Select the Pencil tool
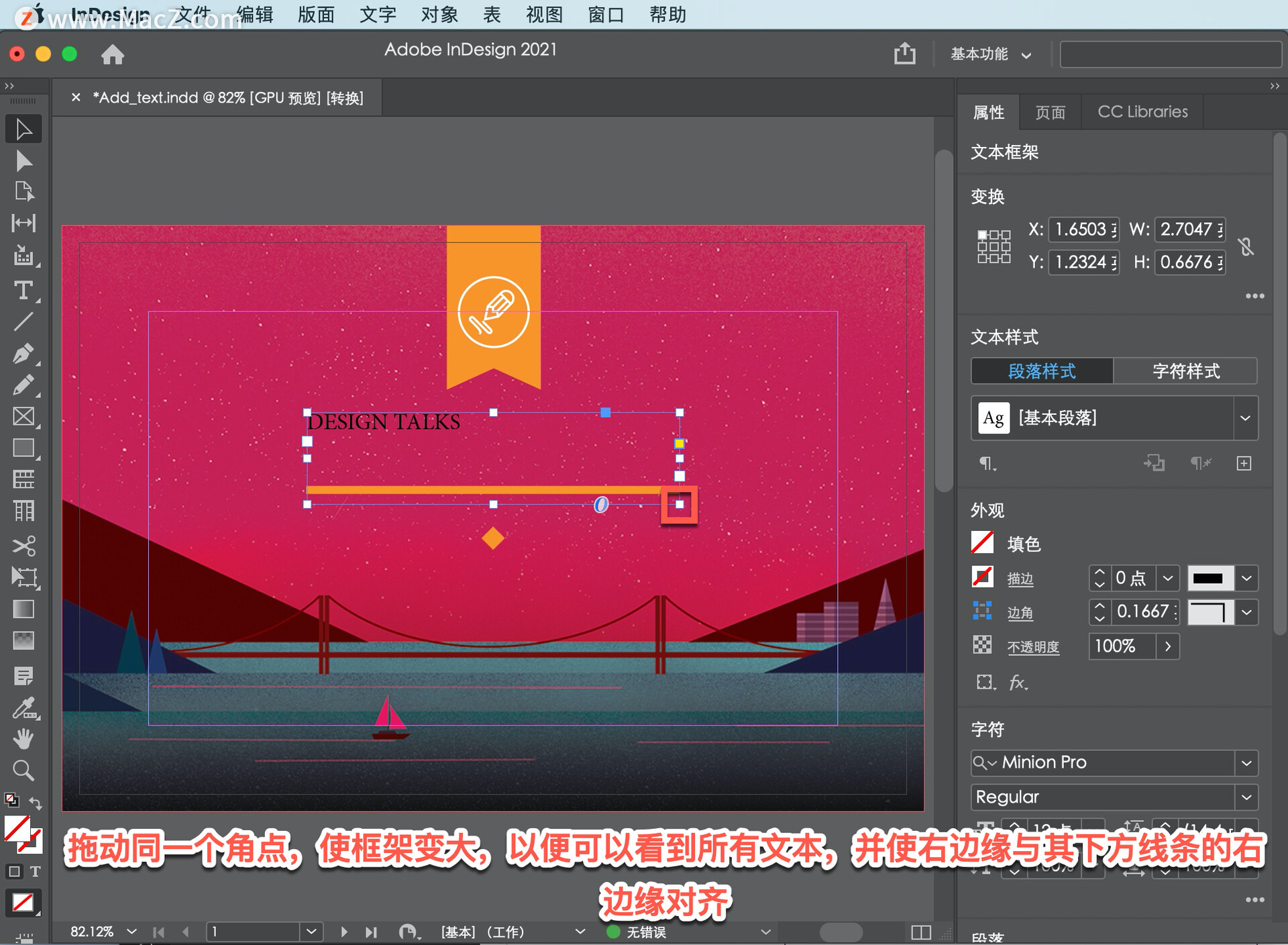The height and width of the screenshot is (945, 1288). 23,385
